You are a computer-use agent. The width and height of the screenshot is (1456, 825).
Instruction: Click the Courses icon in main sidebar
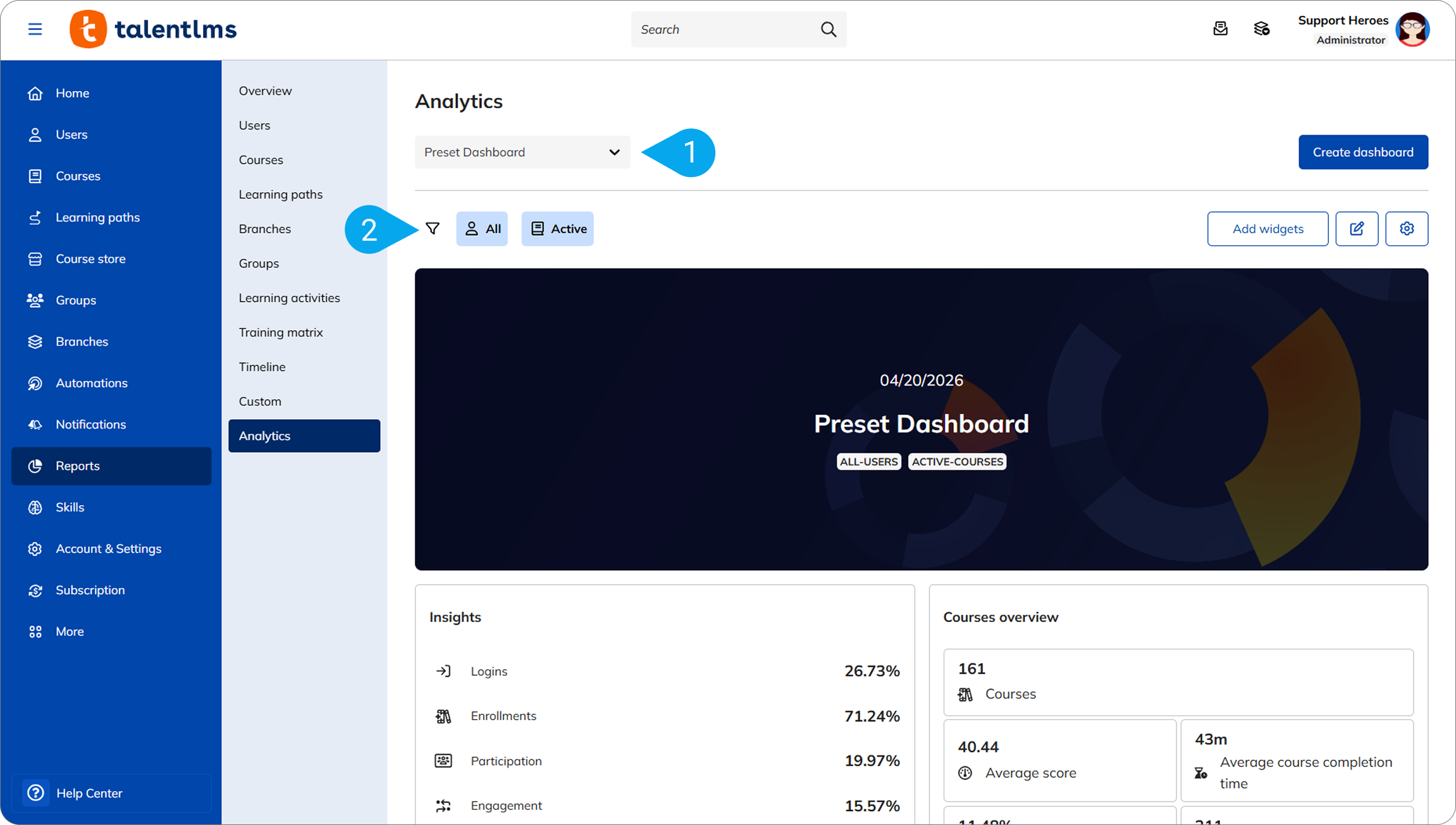click(x=35, y=176)
